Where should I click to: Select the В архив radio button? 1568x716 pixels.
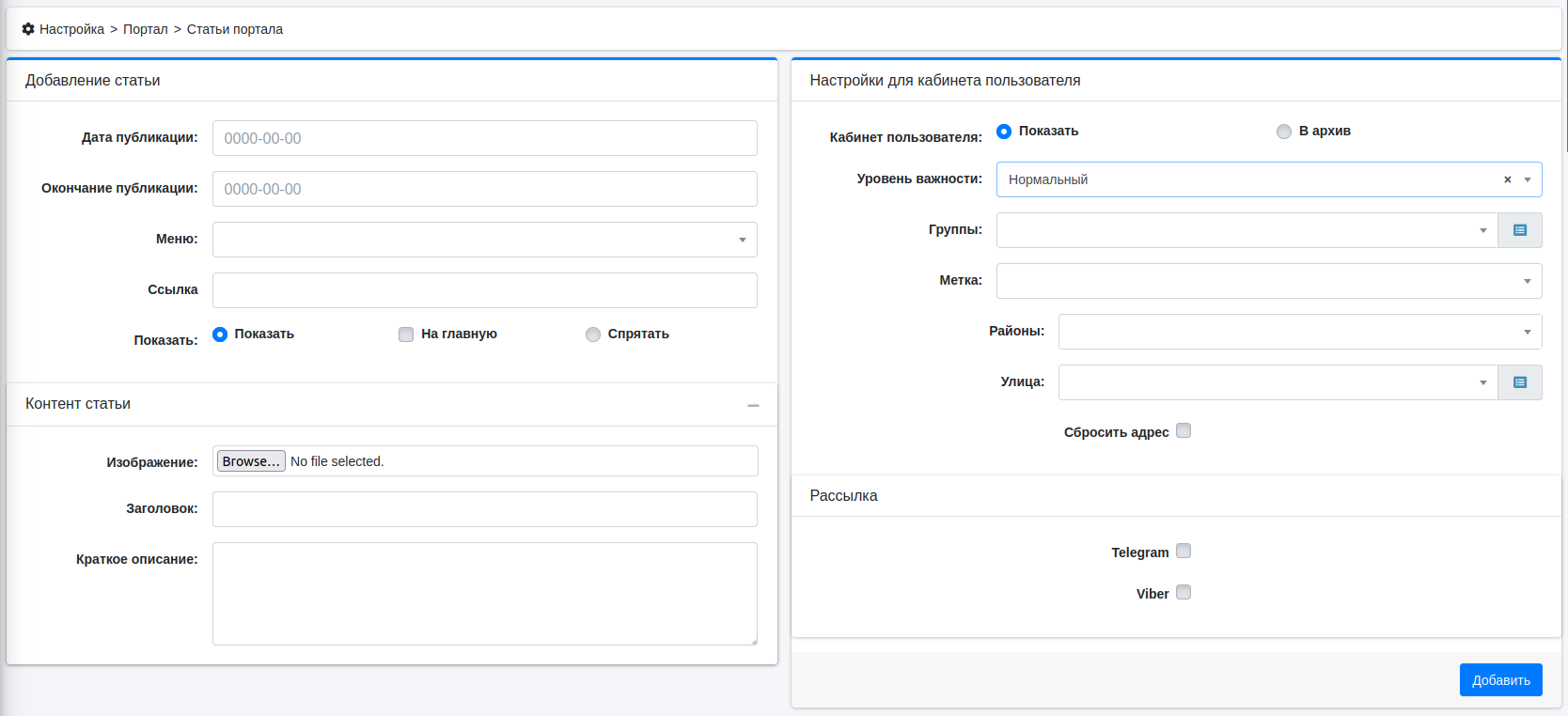(x=1284, y=132)
